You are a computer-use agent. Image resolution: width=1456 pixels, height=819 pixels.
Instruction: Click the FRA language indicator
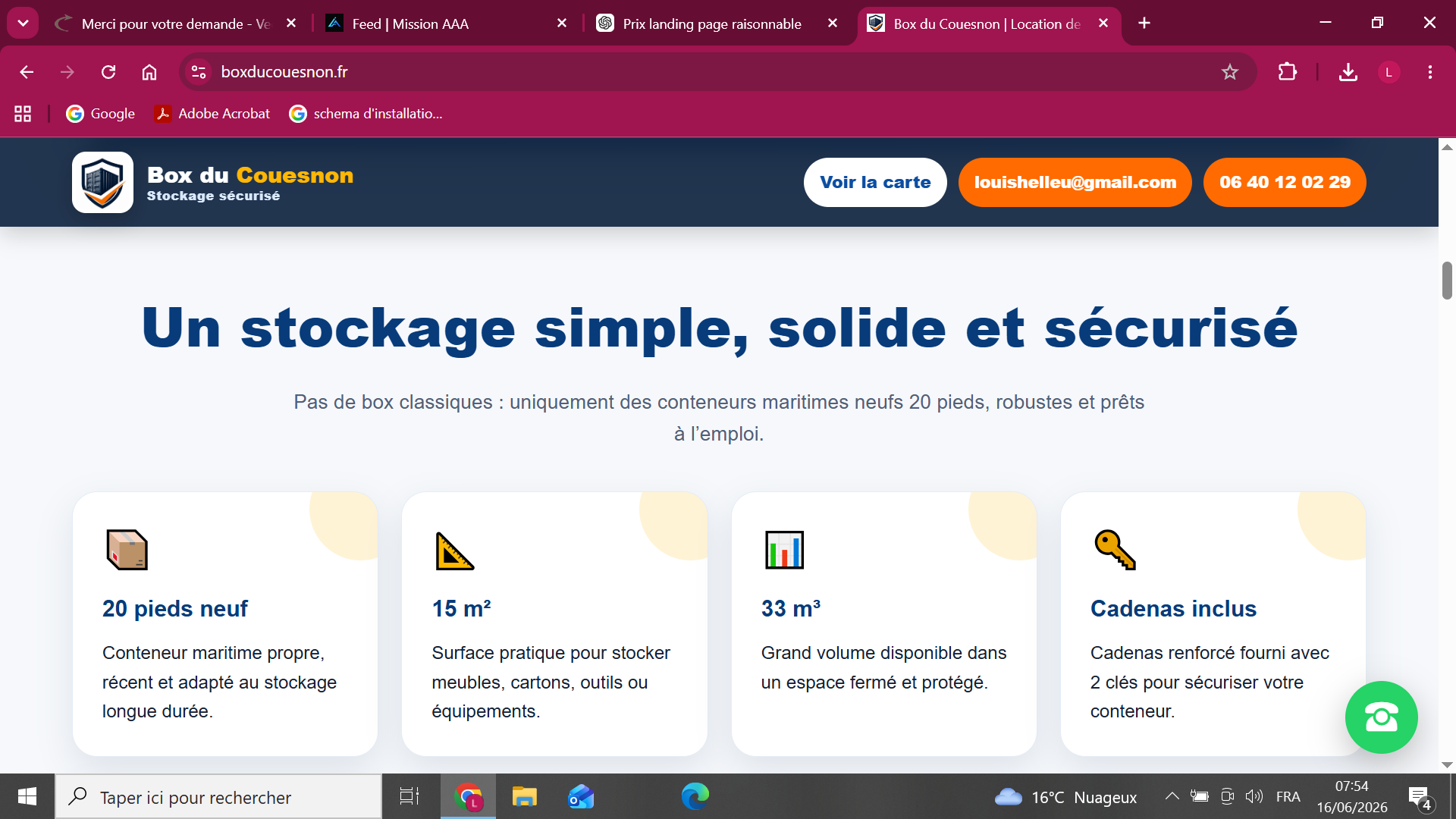click(1288, 797)
